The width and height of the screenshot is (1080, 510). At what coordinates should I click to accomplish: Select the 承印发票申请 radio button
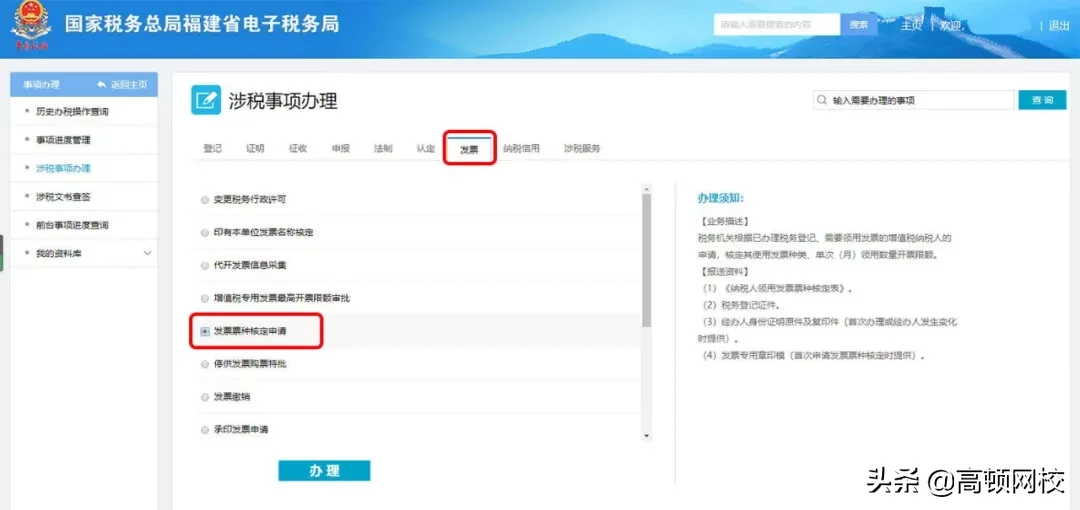coord(205,429)
